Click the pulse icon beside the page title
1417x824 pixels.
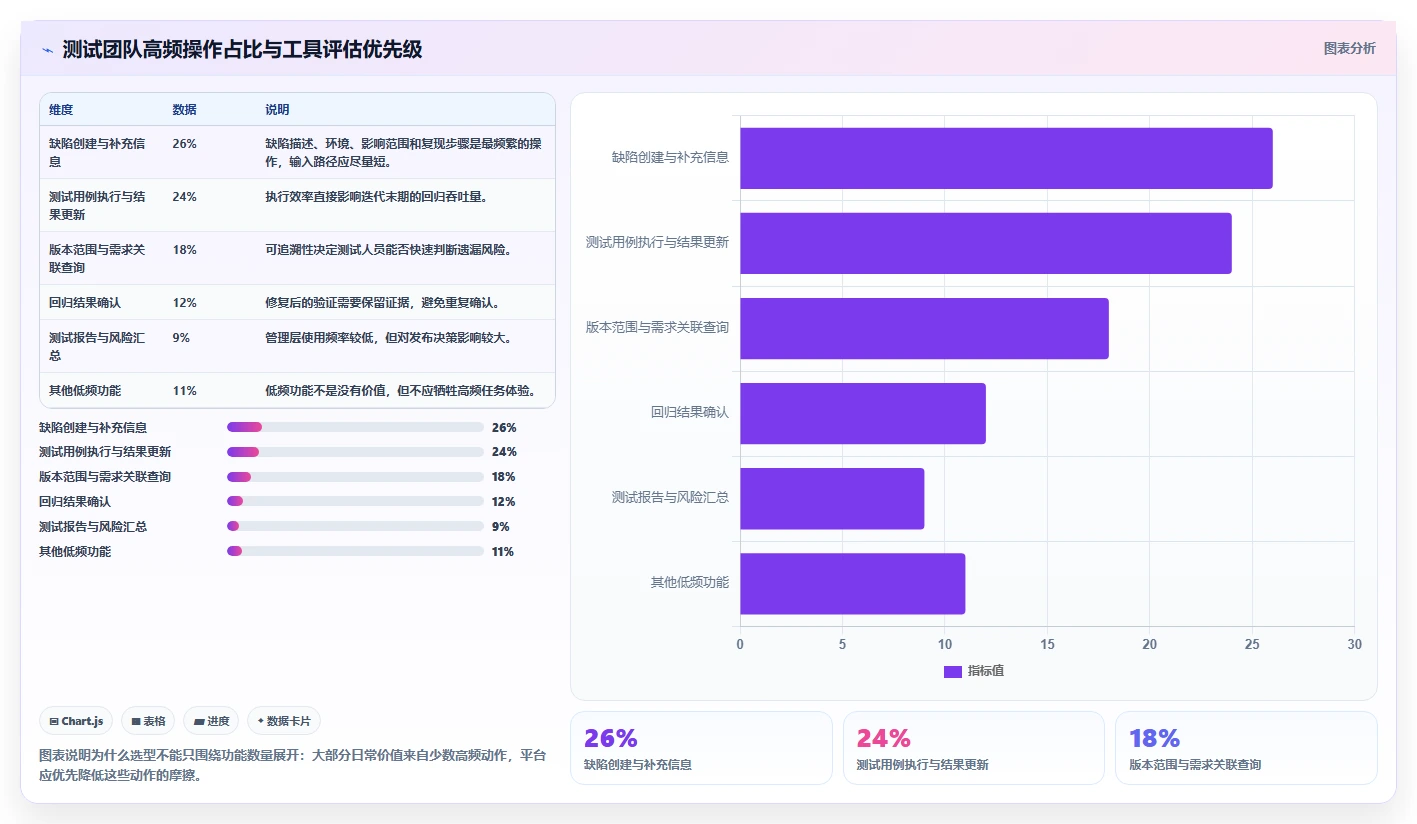(48, 50)
